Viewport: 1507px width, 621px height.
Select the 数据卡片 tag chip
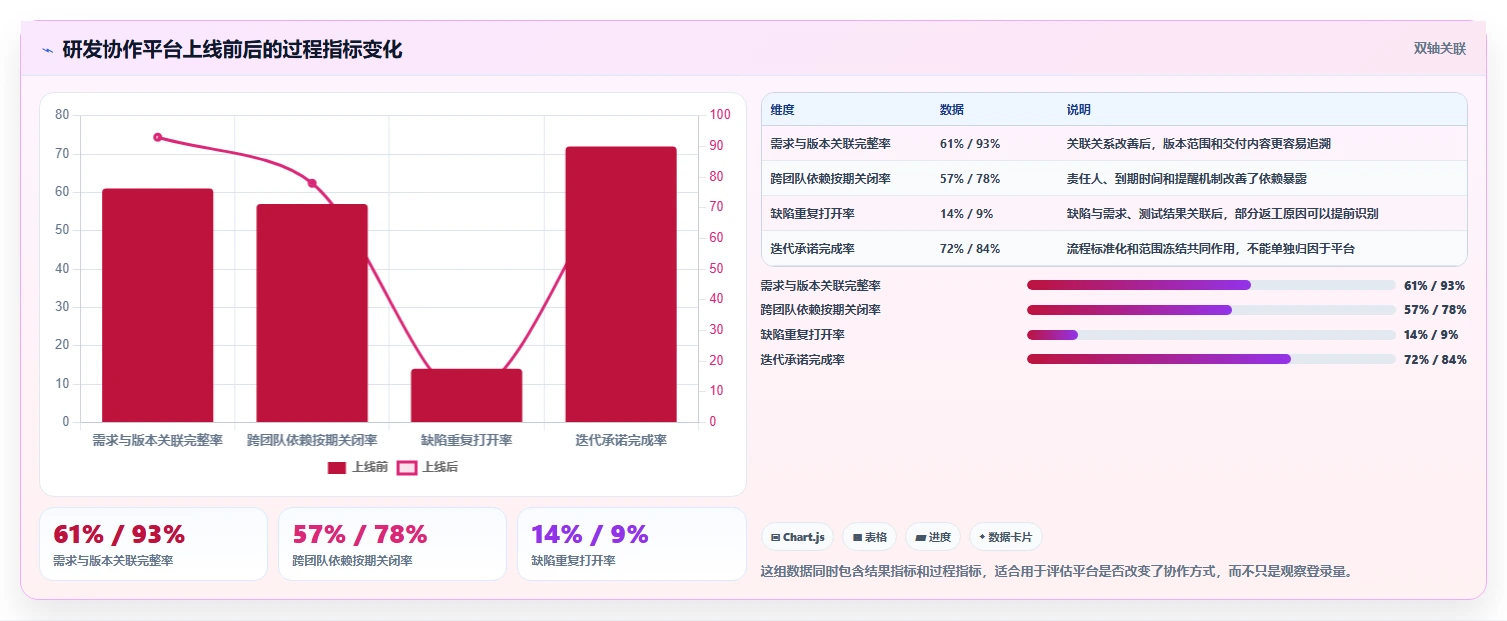pyautogui.click(x=1006, y=537)
